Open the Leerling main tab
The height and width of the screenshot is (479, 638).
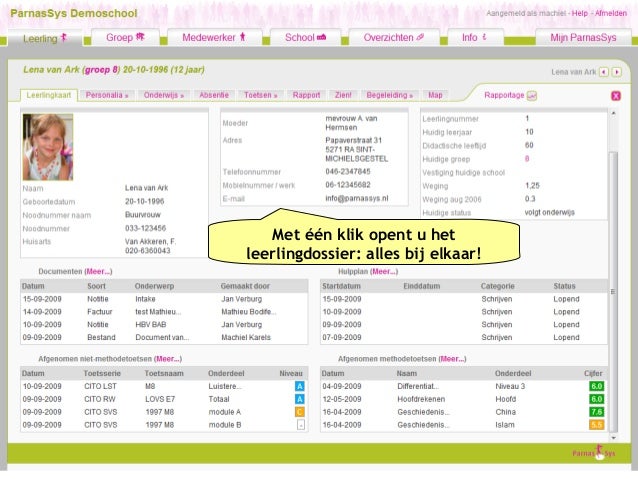(x=45, y=38)
